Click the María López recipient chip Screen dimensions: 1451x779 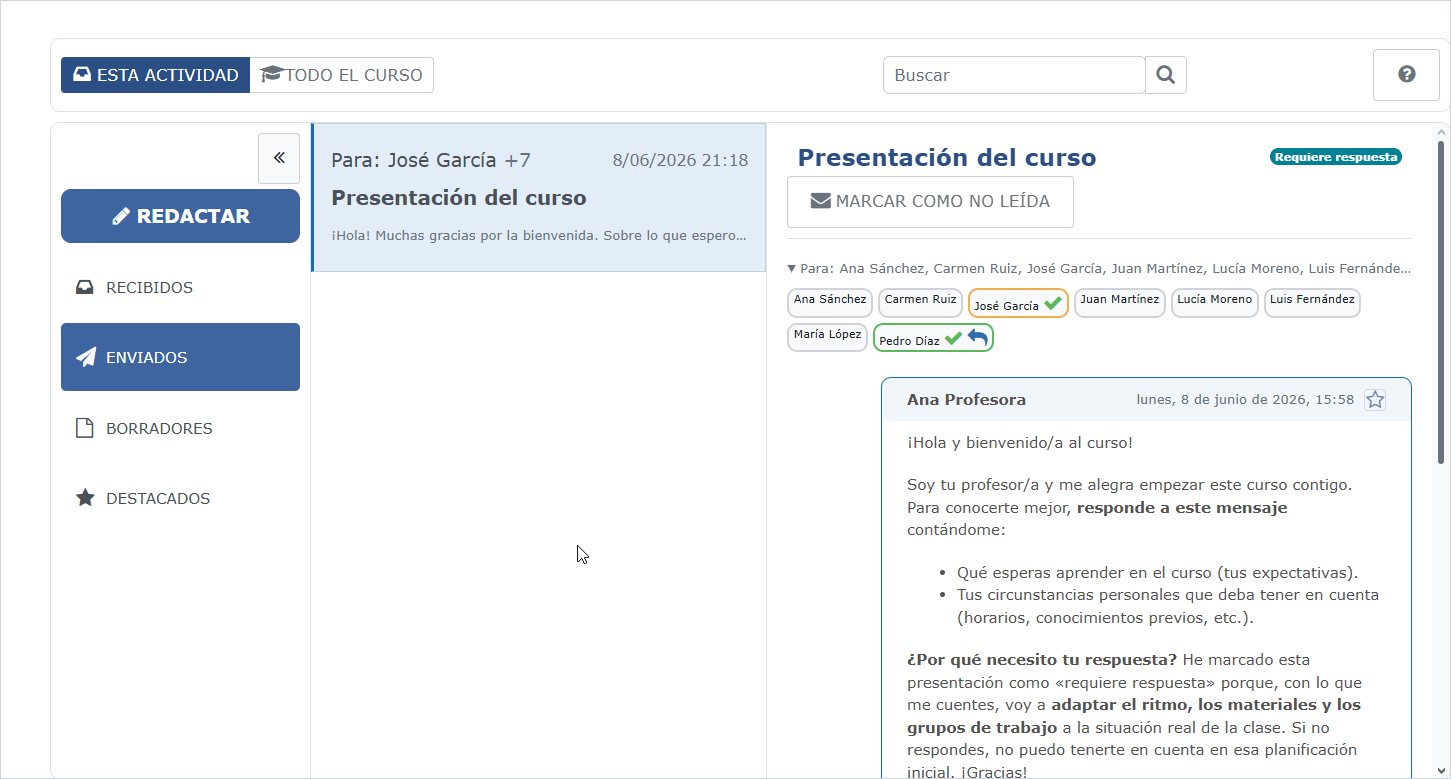(827, 338)
